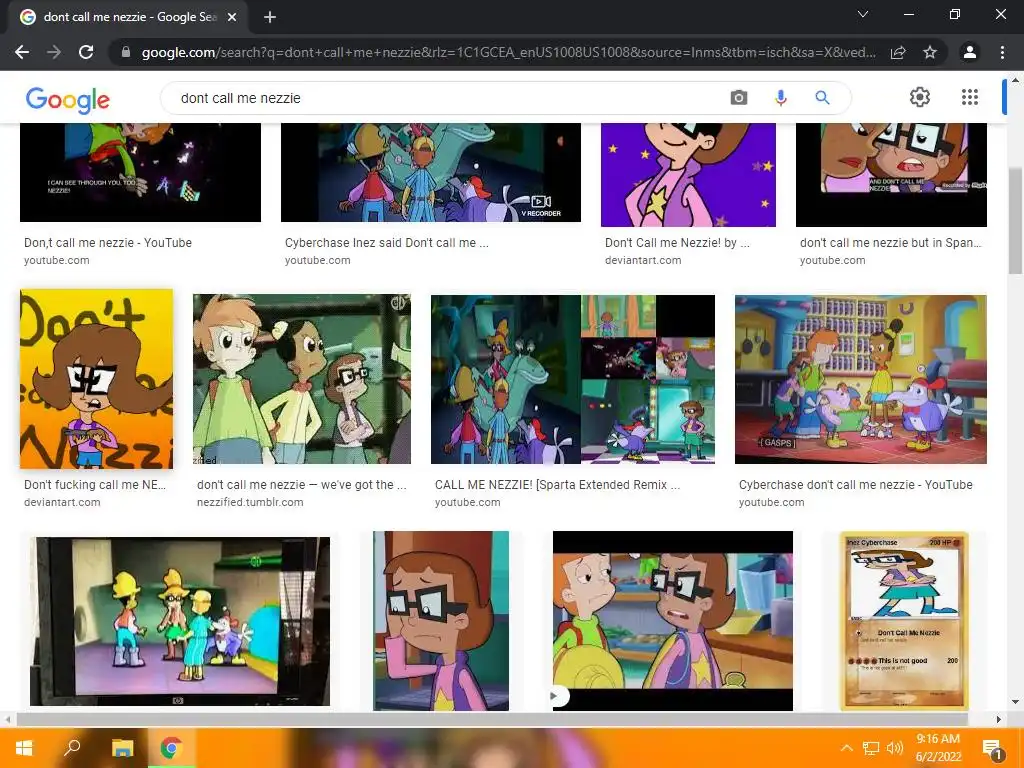
Task: Click the browser forward arrow
Action: pyautogui.click(x=54, y=52)
